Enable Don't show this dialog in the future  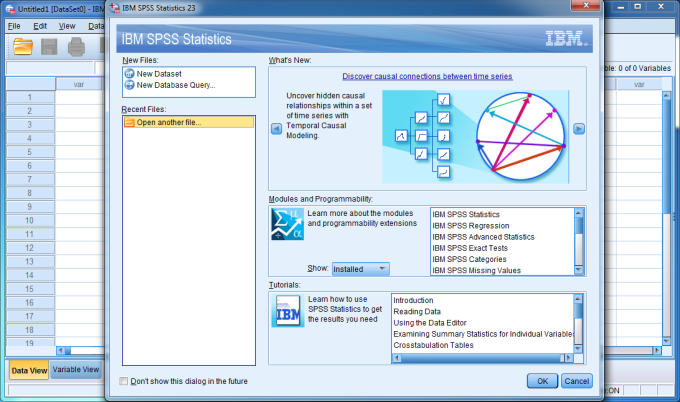coord(124,381)
